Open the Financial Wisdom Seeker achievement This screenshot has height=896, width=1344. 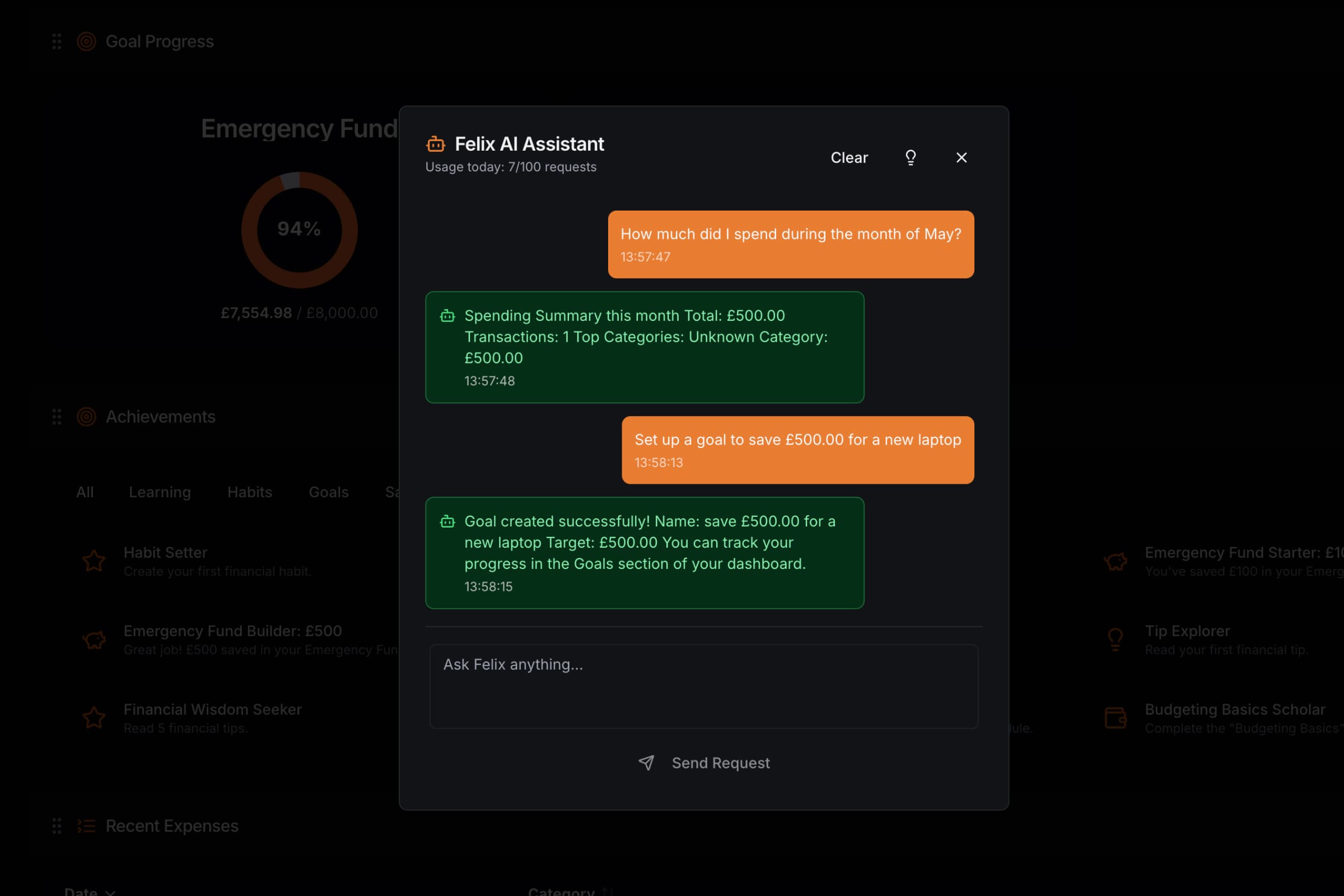pyautogui.click(x=192, y=718)
